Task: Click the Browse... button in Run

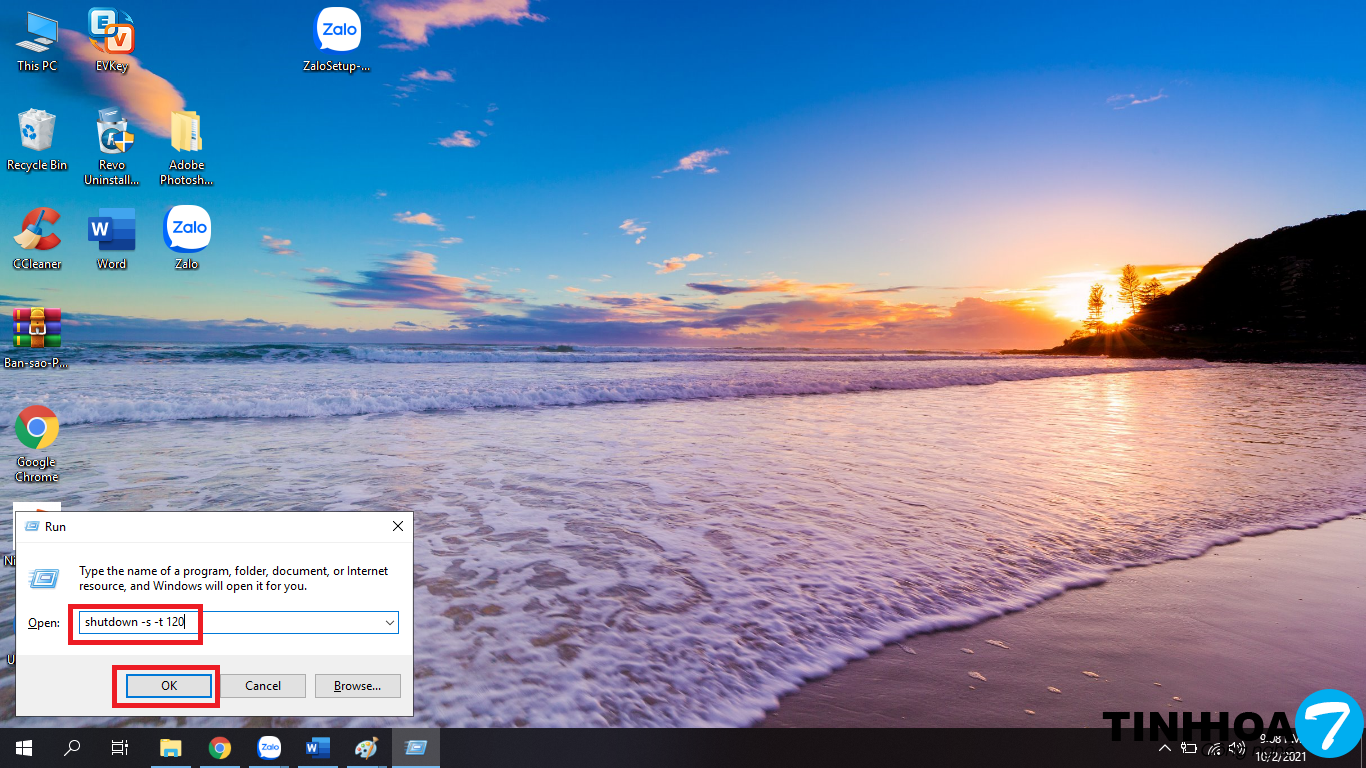Action: click(x=357, y=686)
